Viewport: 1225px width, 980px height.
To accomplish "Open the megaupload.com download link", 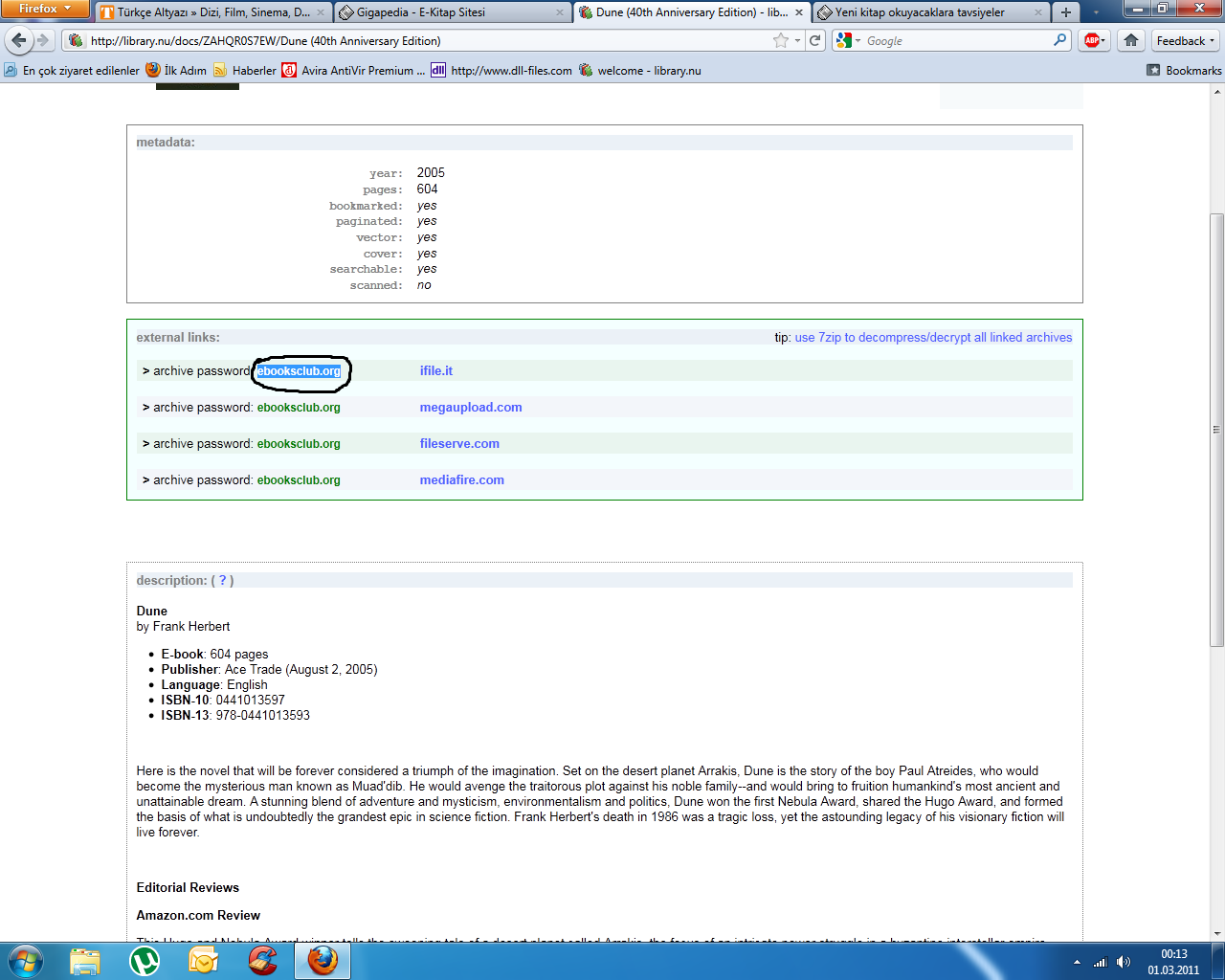I will (471, 407).
